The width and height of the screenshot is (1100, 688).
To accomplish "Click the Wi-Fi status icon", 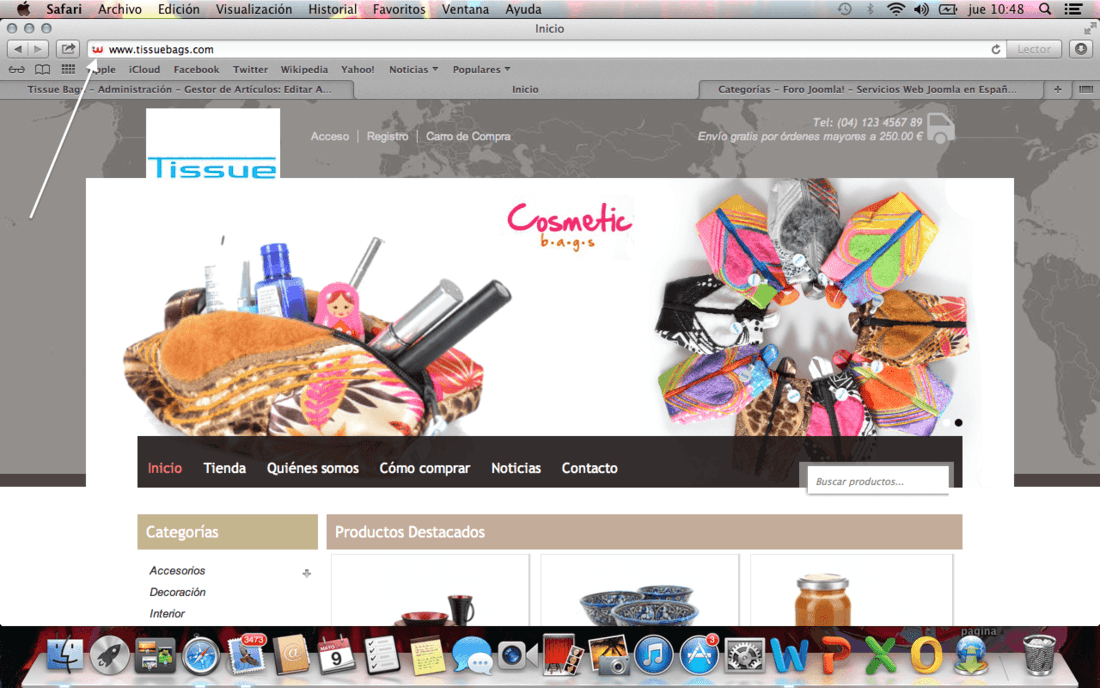I will click(896, 9).
